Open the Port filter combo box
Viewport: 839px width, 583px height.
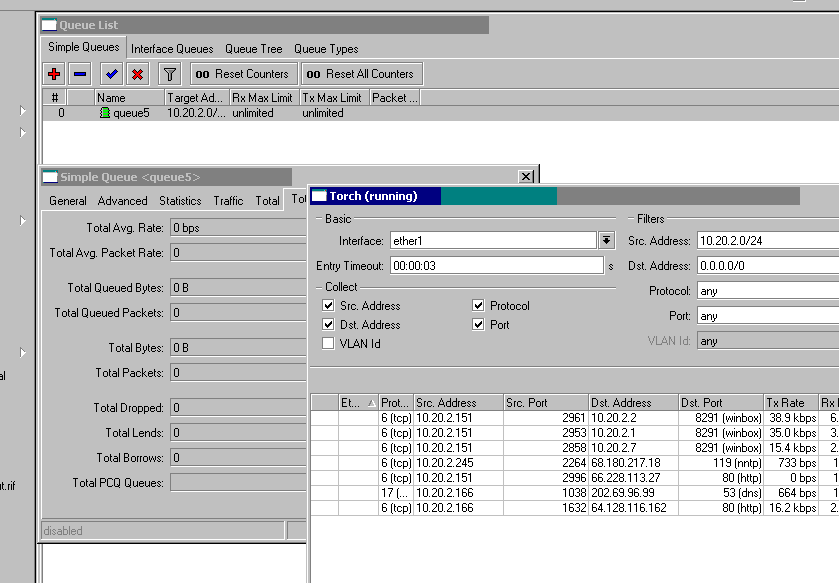point(768,316)
